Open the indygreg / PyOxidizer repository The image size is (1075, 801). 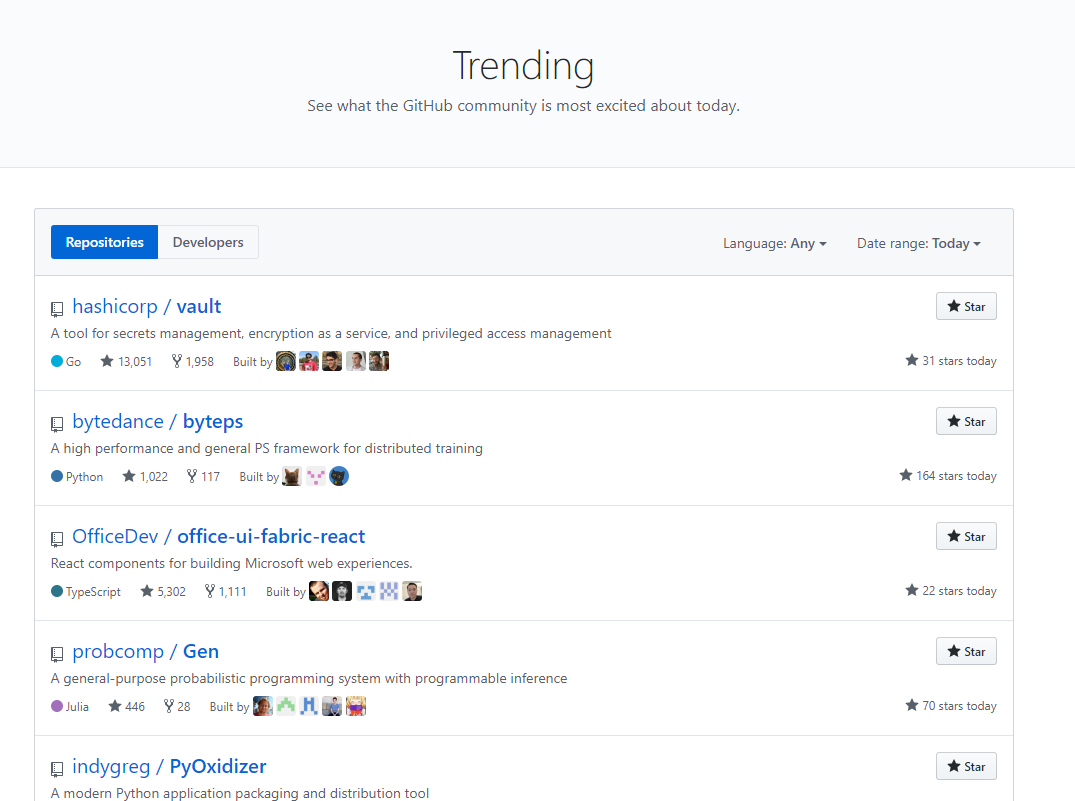pyautogui.click(x=169, y=767)
